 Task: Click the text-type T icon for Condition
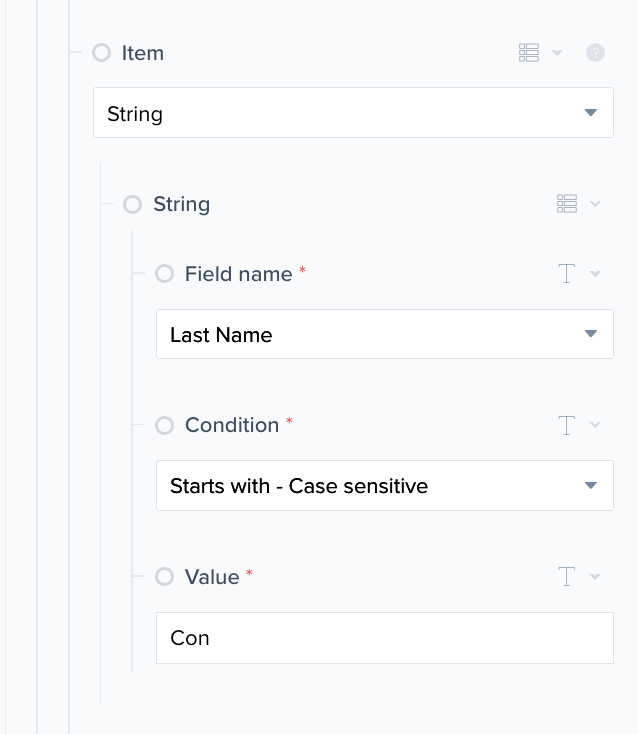pos(567,425)
